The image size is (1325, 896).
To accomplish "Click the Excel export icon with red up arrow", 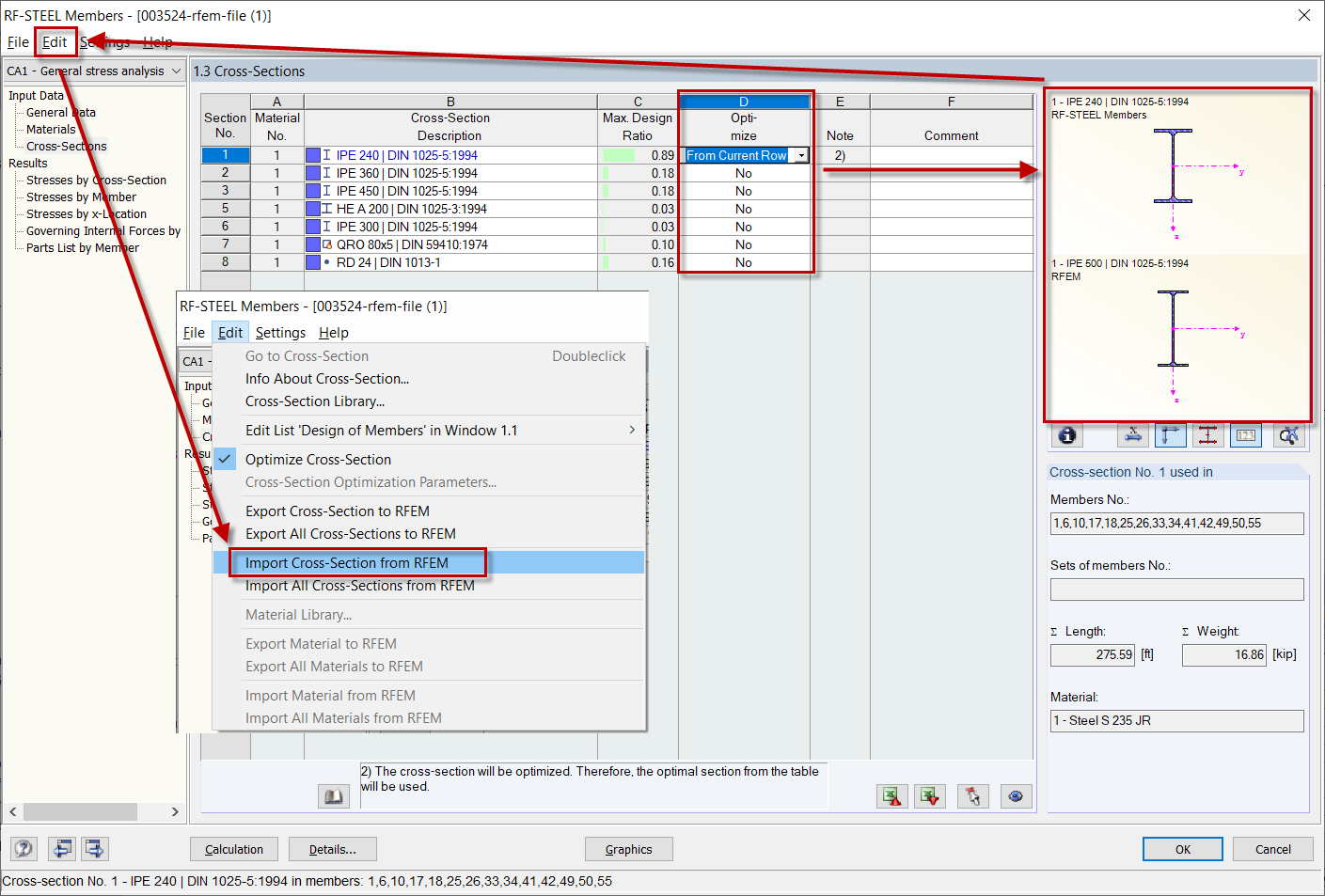I will [892, 796].
